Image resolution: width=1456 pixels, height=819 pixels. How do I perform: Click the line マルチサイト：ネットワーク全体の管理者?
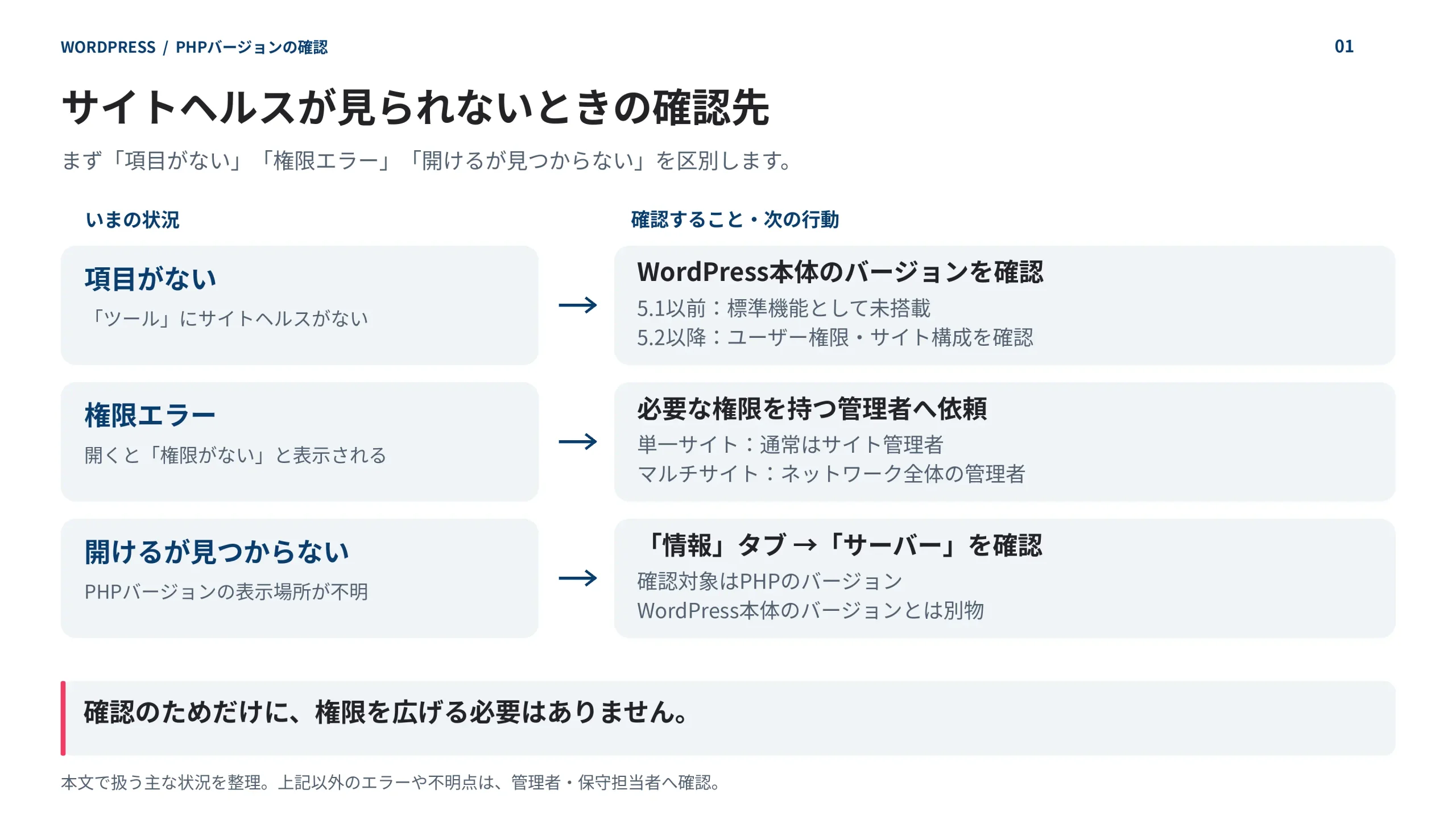point(831,474)
